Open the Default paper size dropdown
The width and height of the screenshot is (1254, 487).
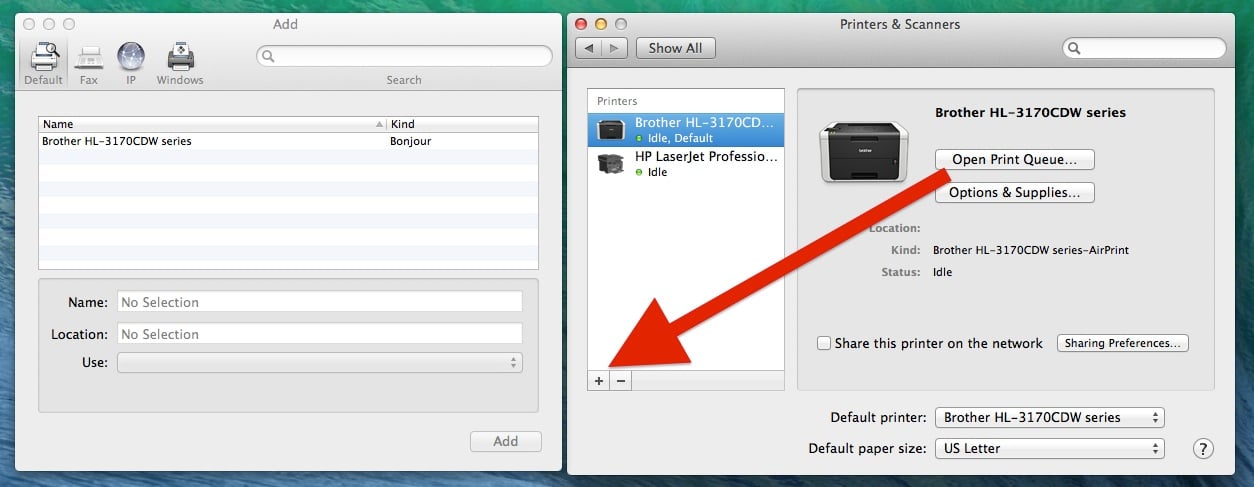1050,449
